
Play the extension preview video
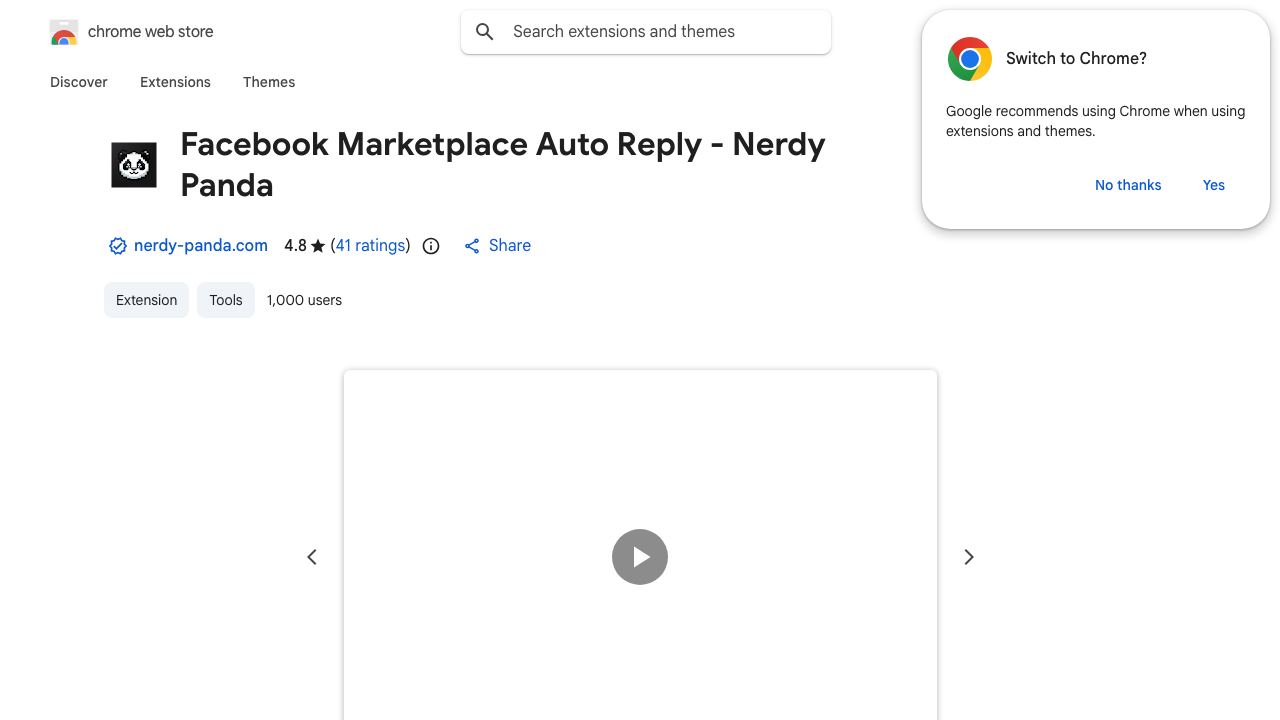click(640, 557)
